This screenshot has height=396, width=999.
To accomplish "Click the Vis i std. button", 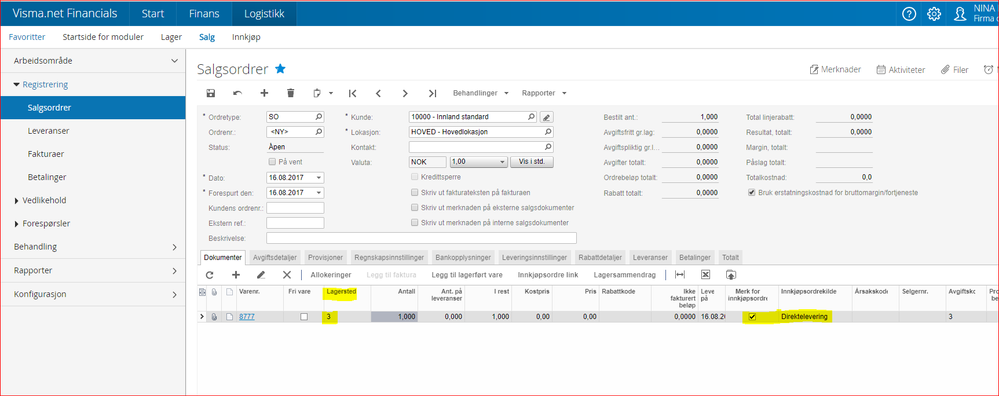I will [x=532, y=162].
